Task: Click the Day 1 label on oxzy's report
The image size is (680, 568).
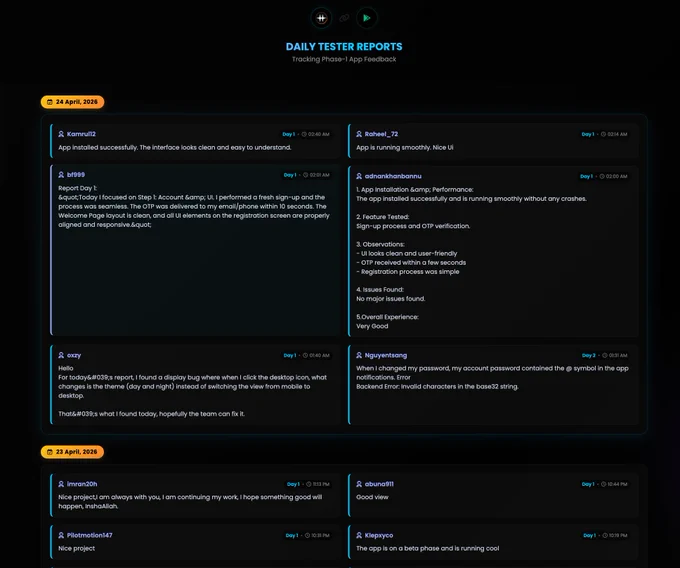Action: coord(290,356)
